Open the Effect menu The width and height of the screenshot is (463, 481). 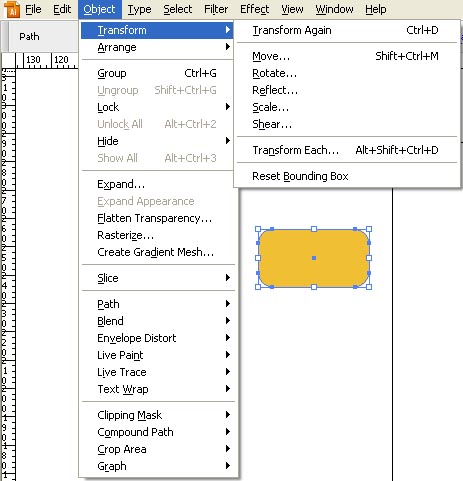tap(254, 9)
